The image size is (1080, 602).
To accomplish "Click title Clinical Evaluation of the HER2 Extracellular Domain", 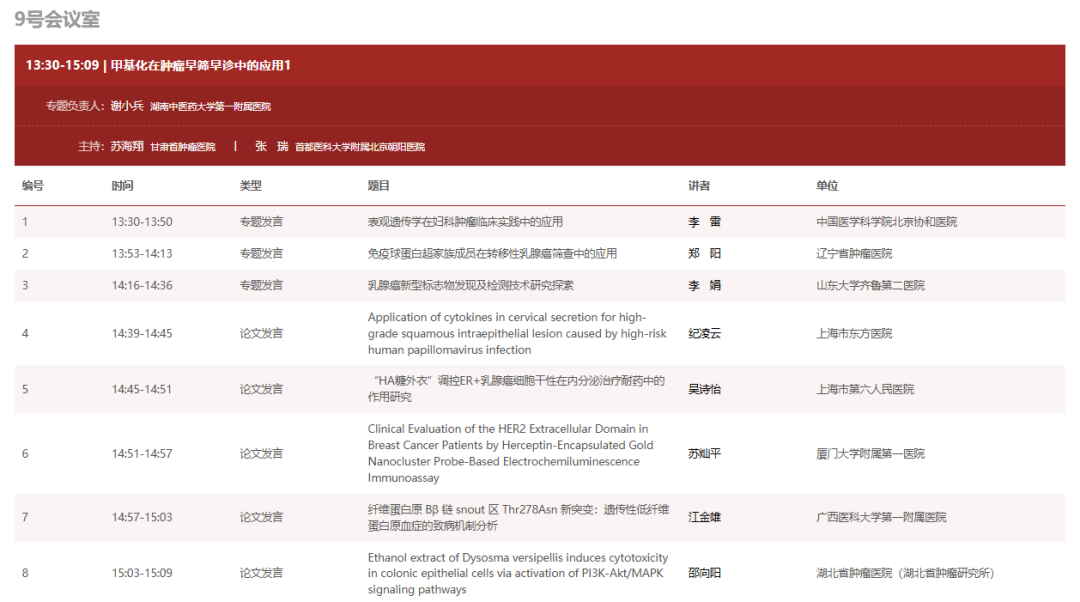I will [510, 453].
